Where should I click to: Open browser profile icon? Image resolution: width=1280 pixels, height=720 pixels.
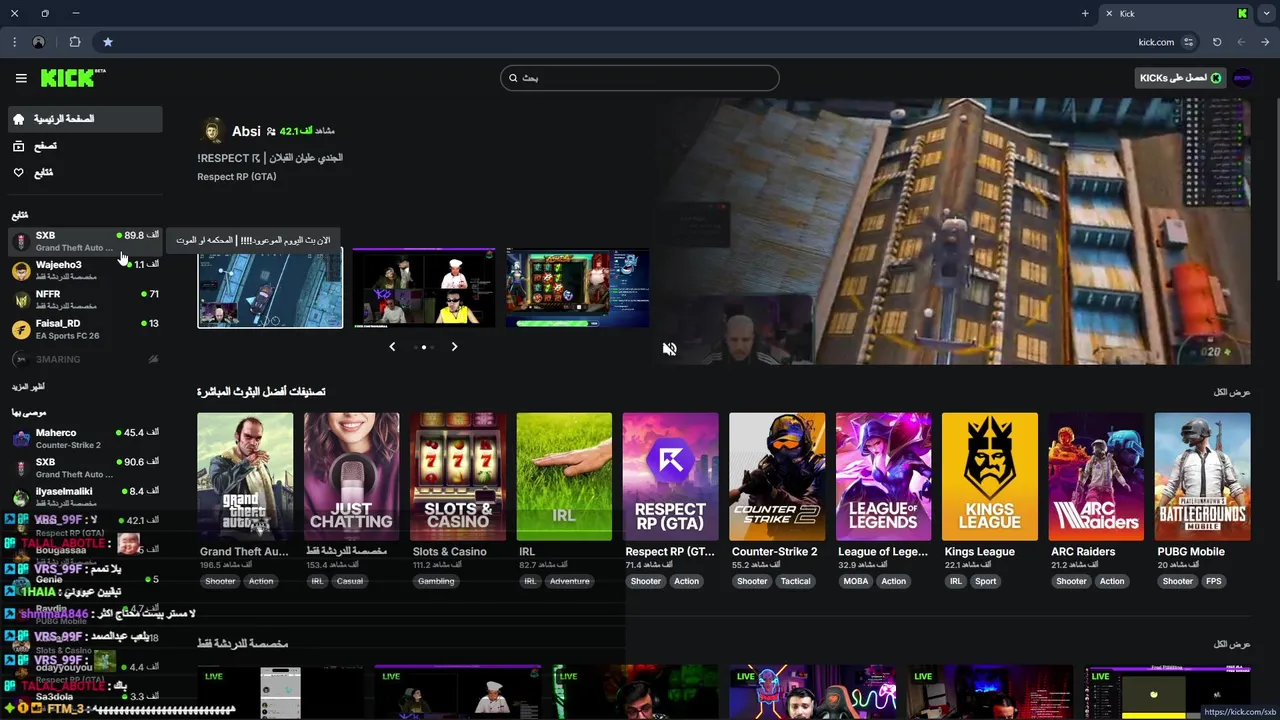pos(39,42)
